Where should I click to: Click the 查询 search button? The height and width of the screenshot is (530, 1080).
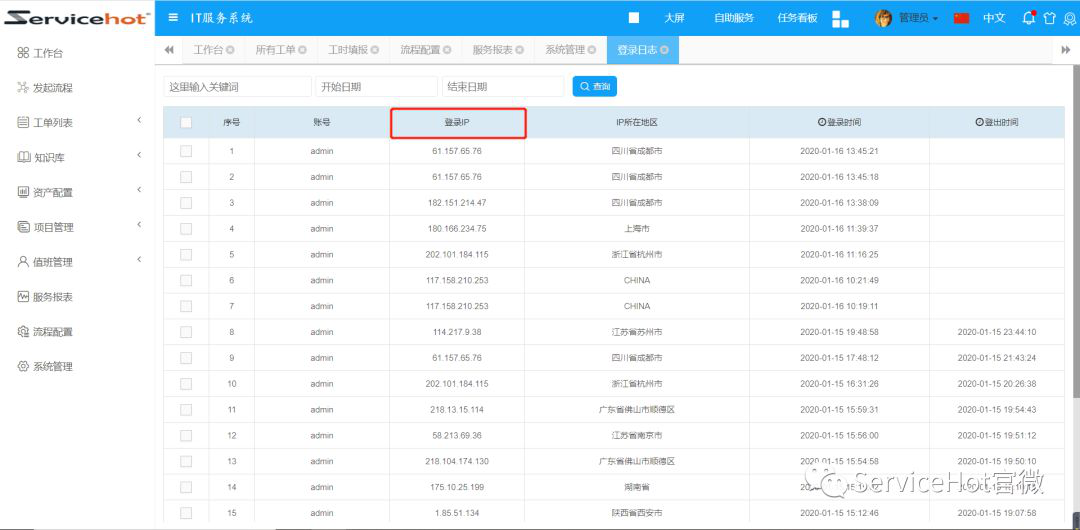point(595,87)
